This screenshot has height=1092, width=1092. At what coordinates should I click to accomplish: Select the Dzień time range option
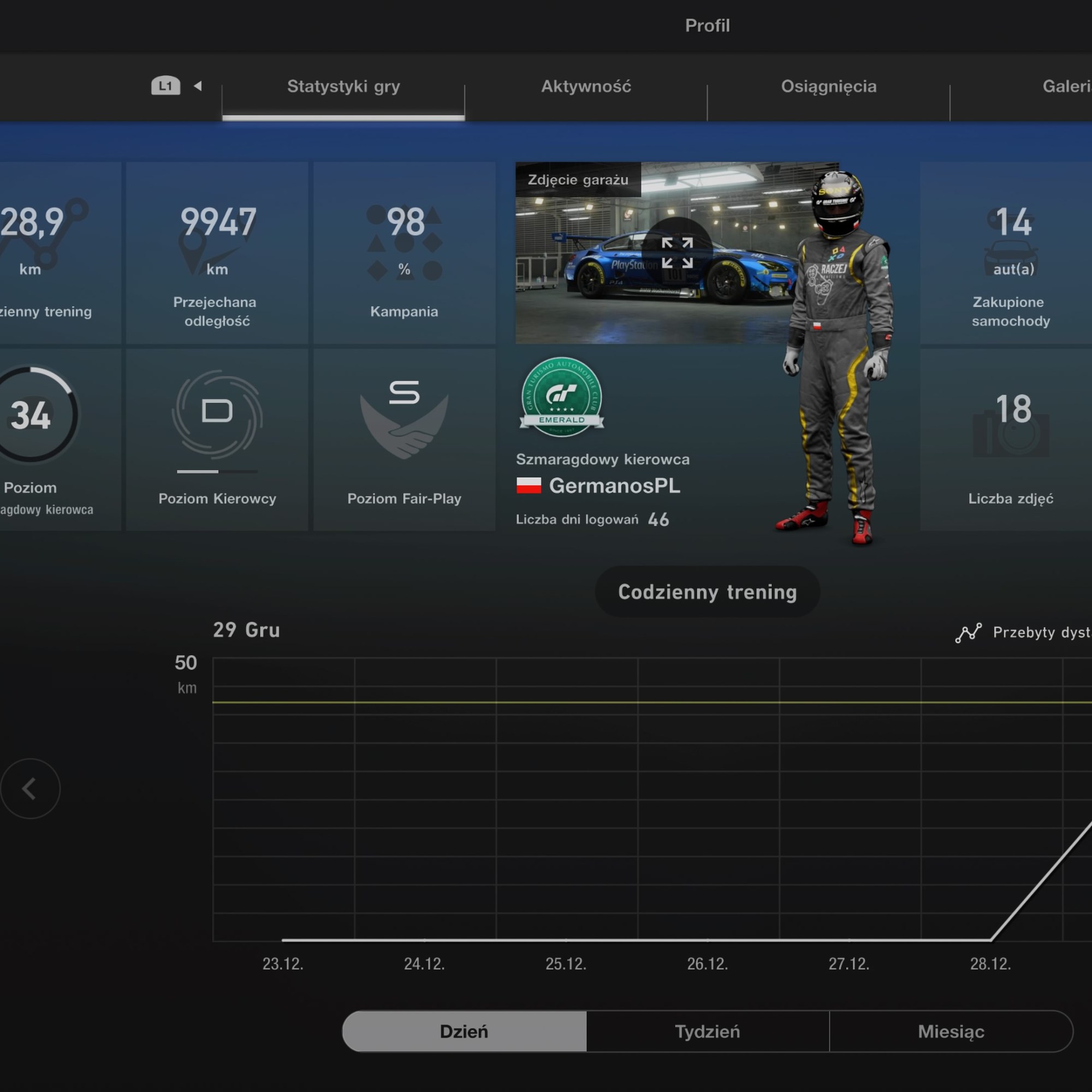(x=464, y=1031)
